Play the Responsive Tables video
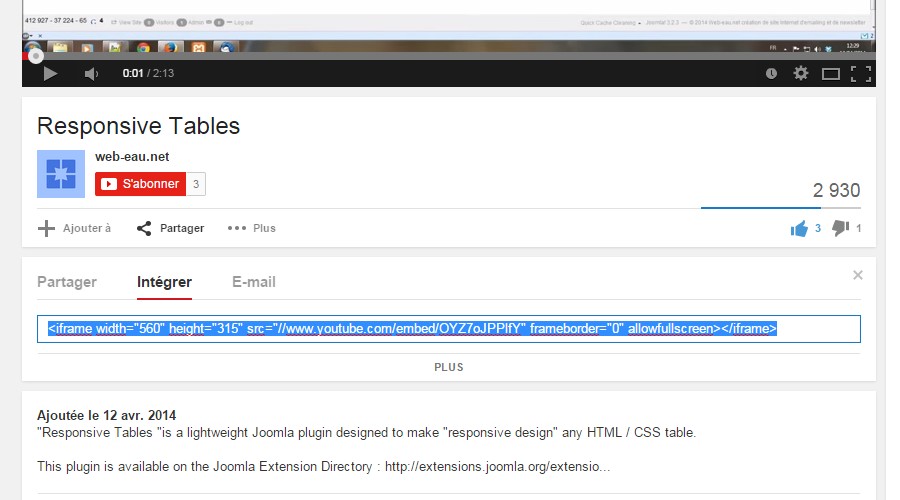 pos(50,73)
